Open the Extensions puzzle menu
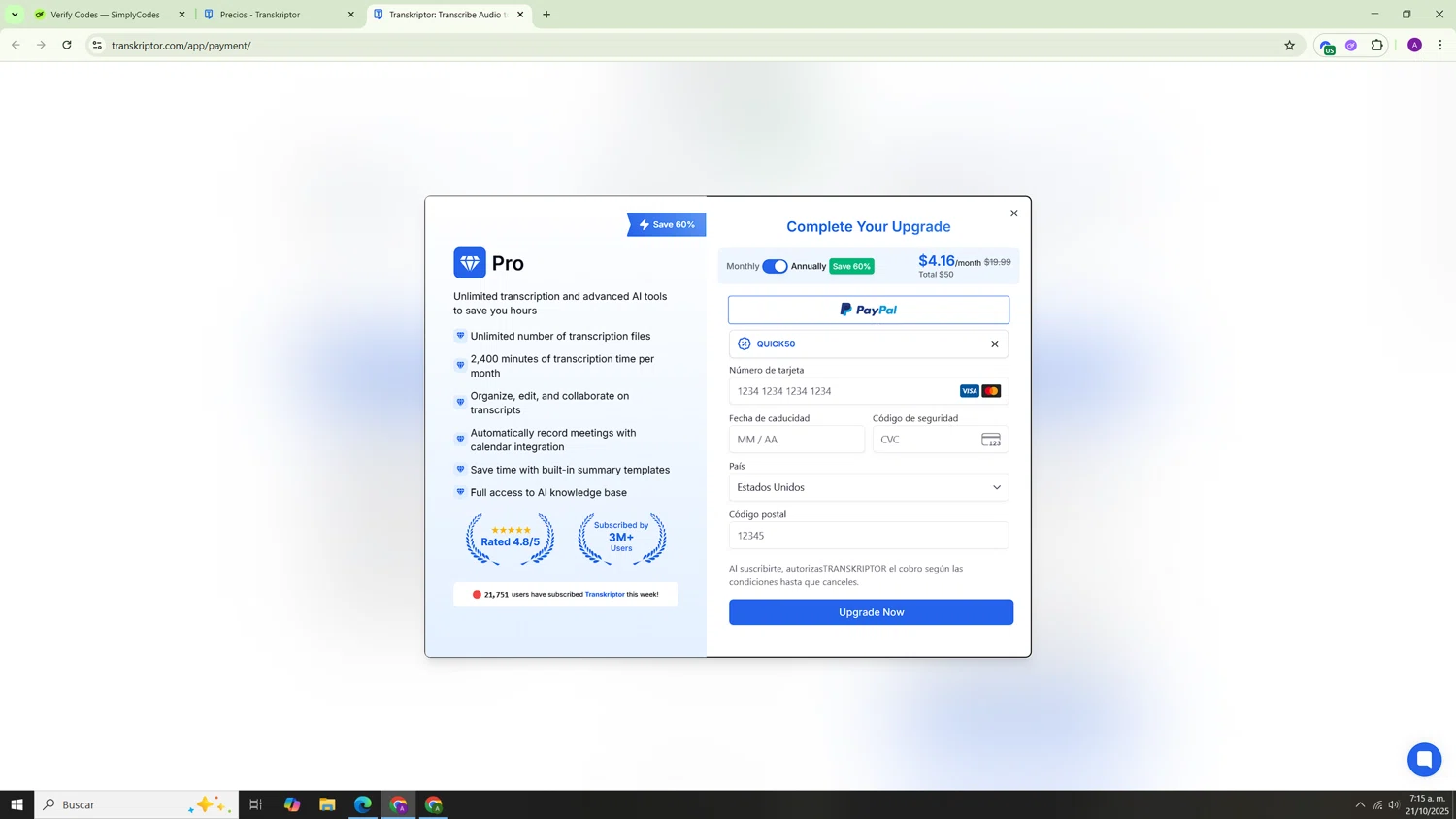The height and width of the screenshot is (819, 1456). [1376, 45]
